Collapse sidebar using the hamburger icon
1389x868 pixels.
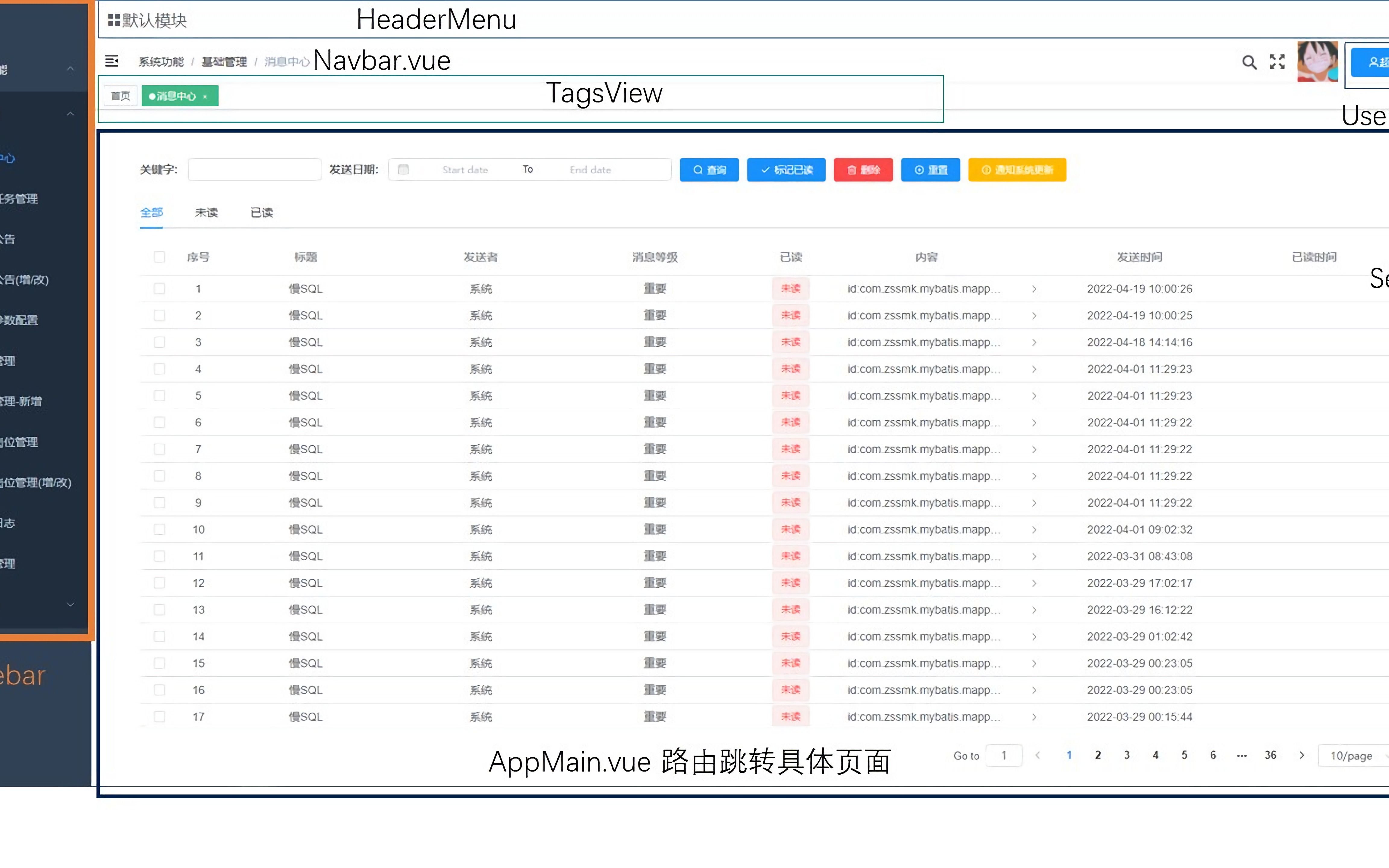(x=112, y=61)
